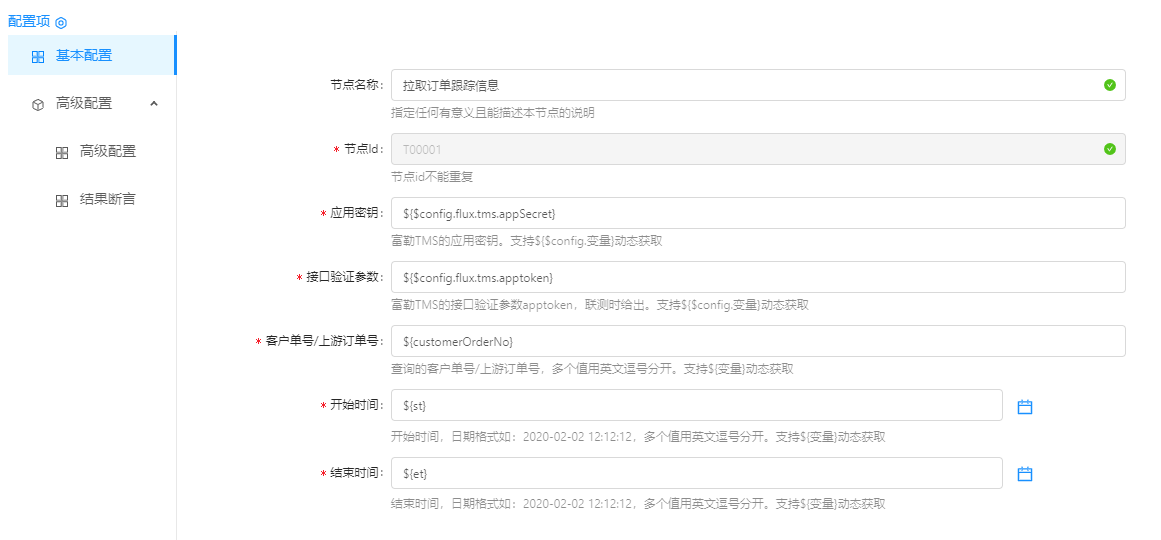Open the nested 高级配置 sub-menu item

(x=107, y=152)
